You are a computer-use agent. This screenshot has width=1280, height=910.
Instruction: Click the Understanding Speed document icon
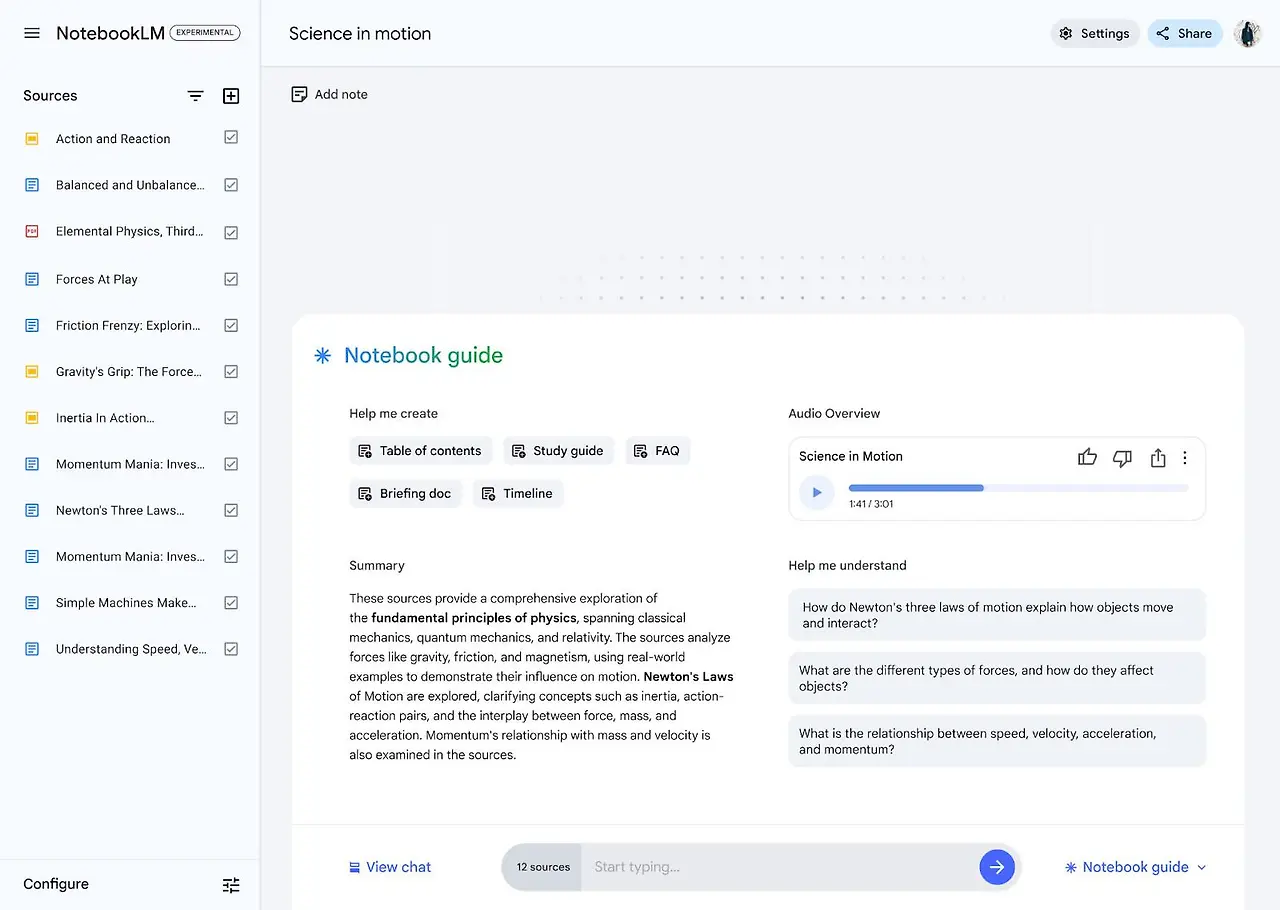(x=32, y=649)
